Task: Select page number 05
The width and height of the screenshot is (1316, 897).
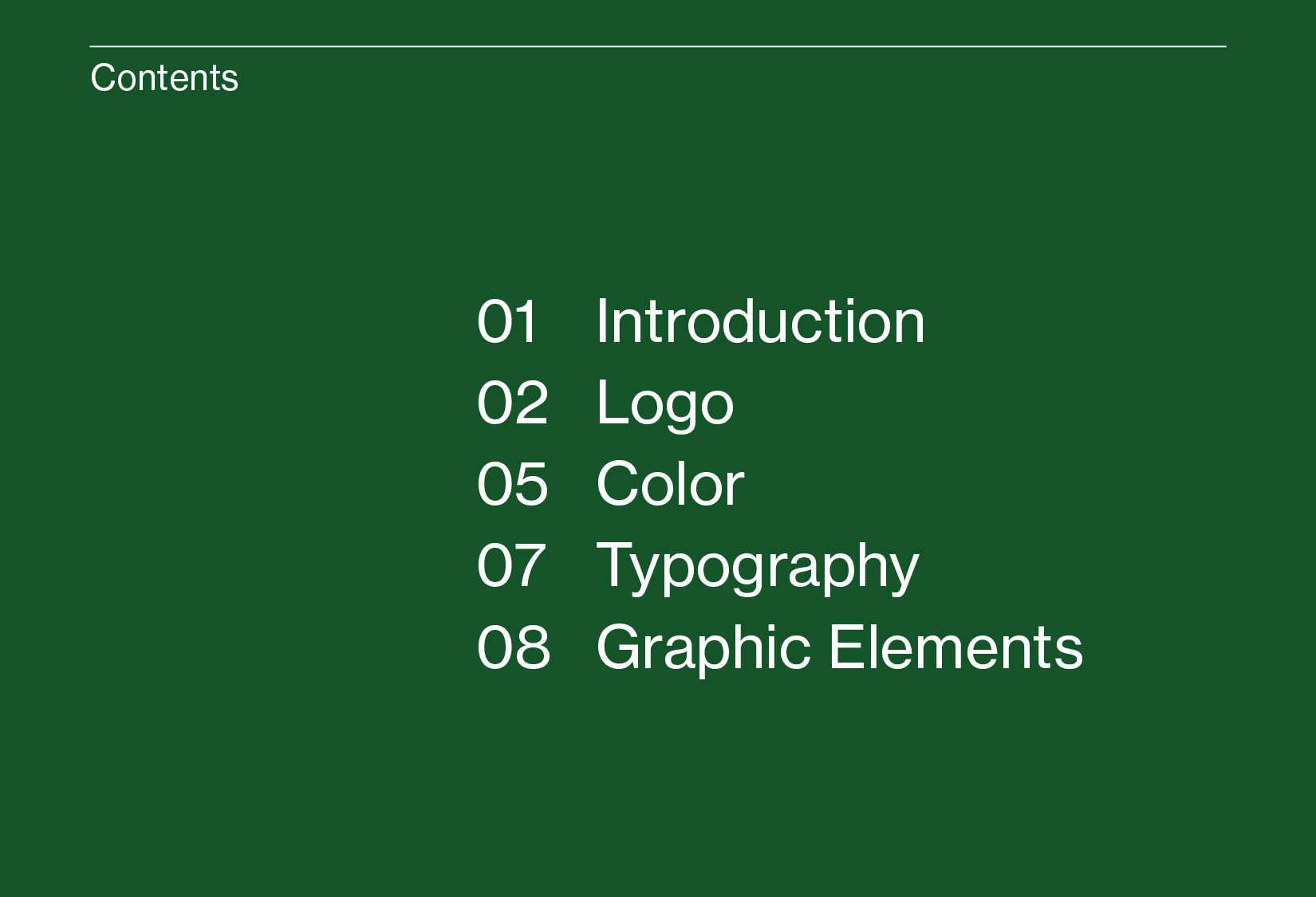Action: (513, 484)
